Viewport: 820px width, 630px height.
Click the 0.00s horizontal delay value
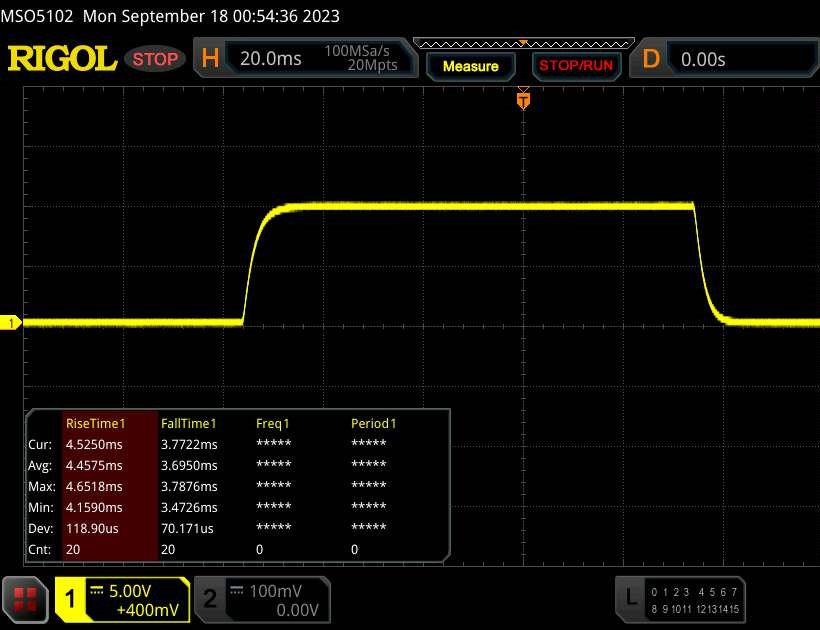coord(703,59)
